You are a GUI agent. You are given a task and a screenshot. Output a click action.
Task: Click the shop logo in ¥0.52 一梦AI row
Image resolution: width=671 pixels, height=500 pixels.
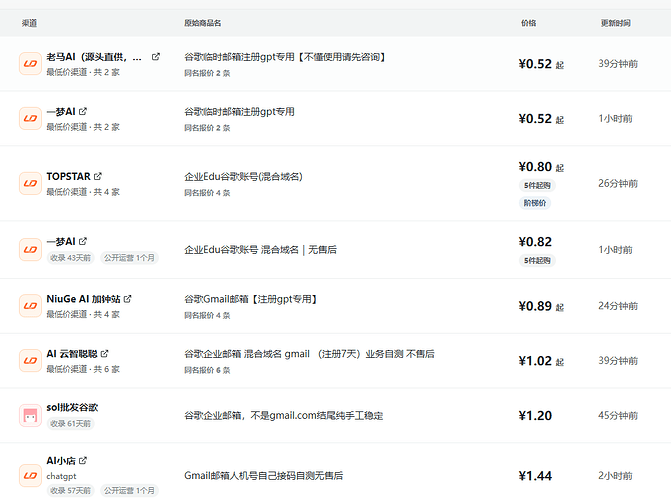[30, 119]
